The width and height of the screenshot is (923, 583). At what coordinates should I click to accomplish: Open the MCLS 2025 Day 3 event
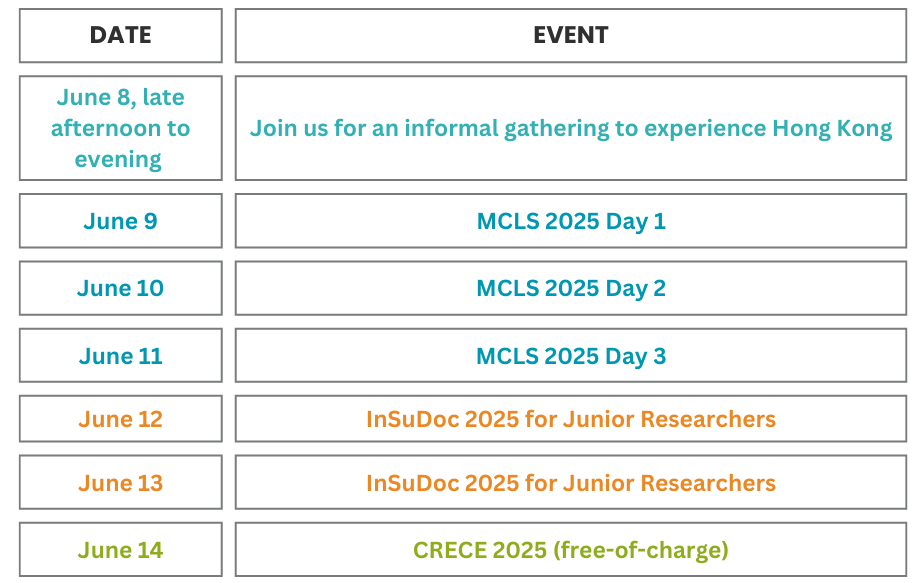coord(570,356)
